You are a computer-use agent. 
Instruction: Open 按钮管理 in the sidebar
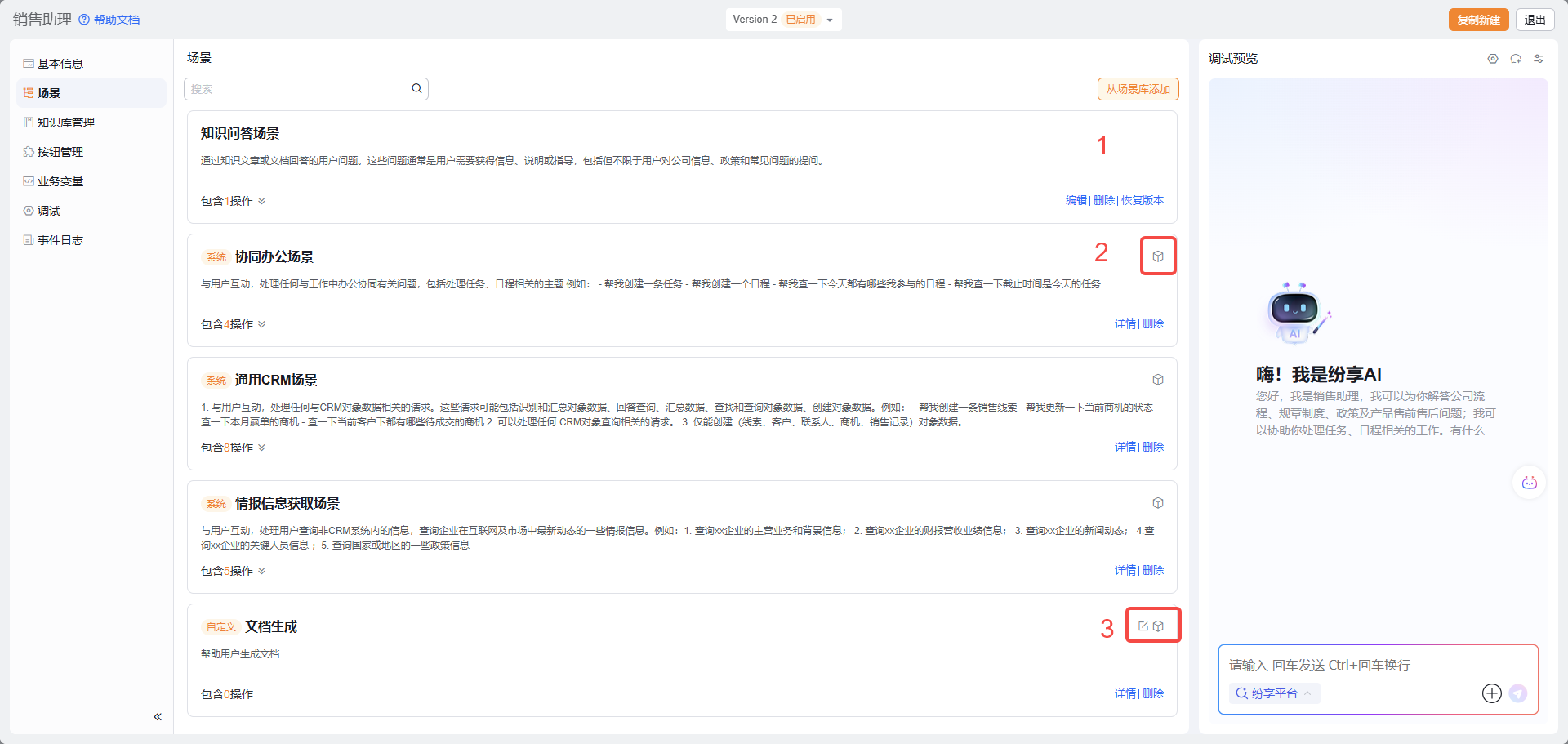pos(91,152)
